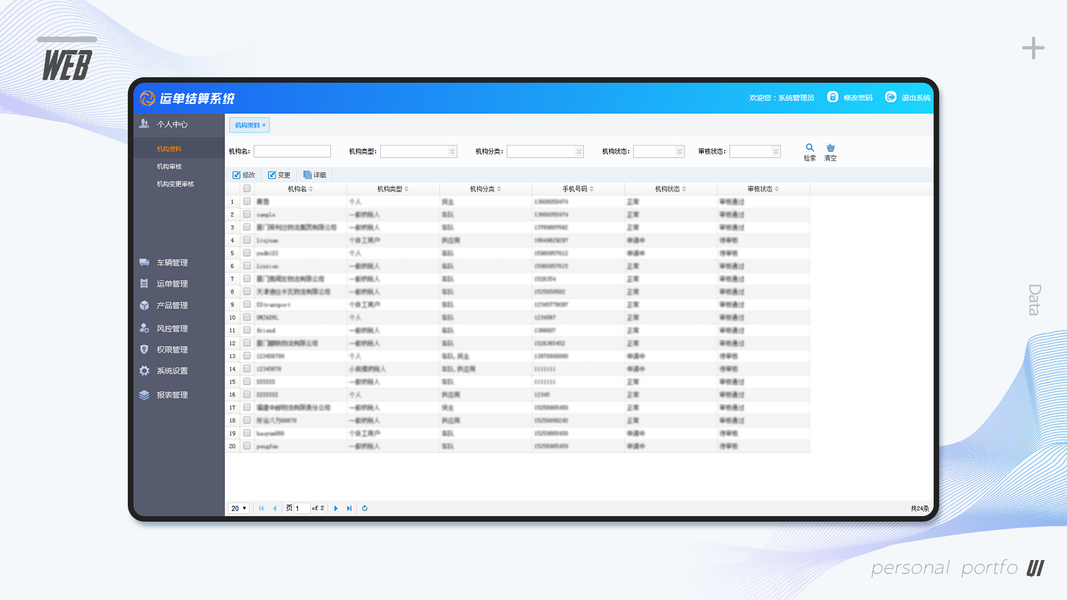This screenshot has height=600, width=1067.
Task: Check the checkbox for row 16
Action: coord(247,395)
